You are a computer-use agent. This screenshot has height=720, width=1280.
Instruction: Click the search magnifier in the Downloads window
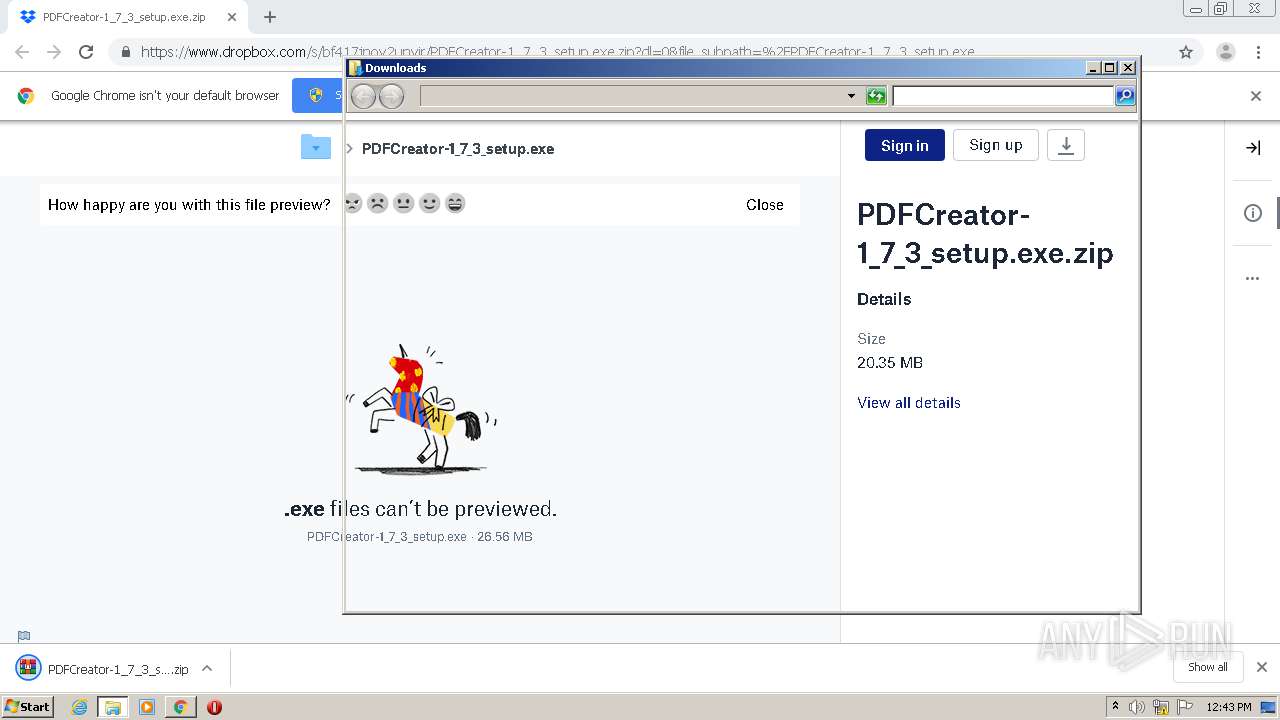tap(1125, 96)
